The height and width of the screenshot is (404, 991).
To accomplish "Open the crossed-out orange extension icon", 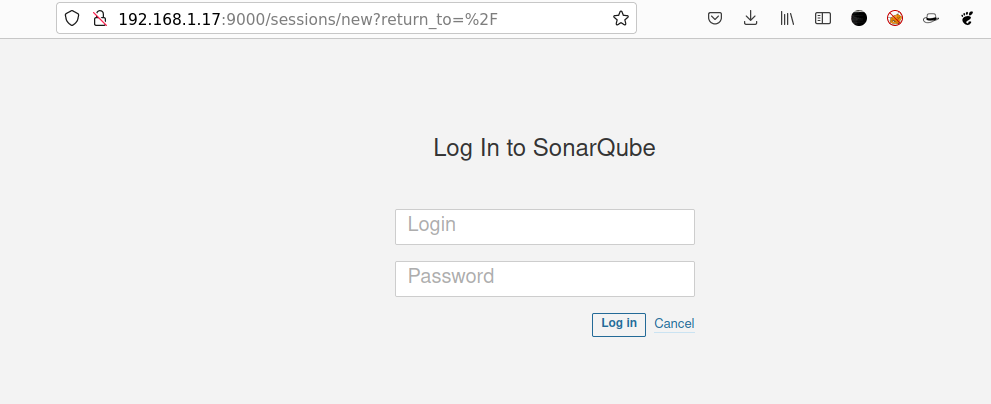I will (895, 18).
